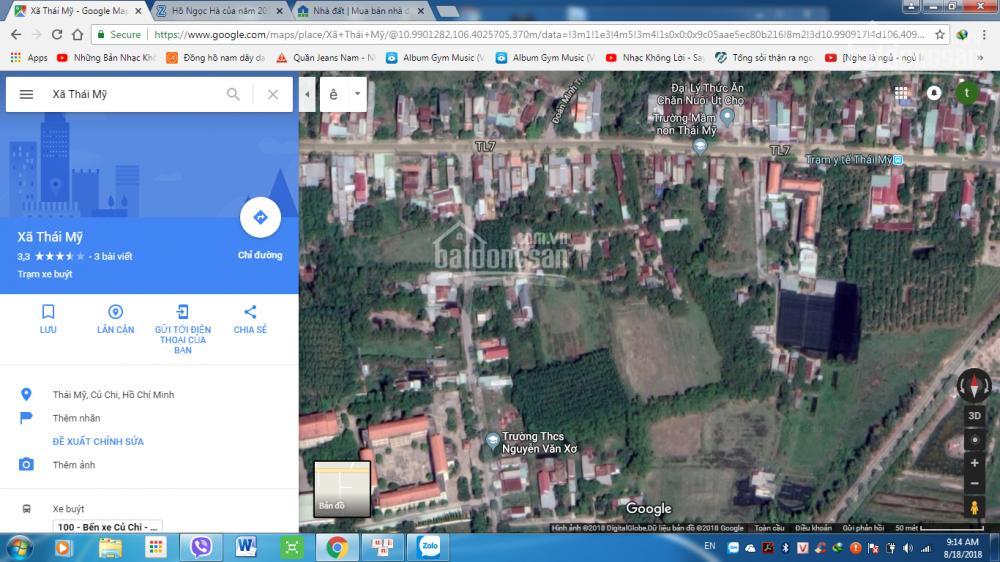Click Thêm ảnh add photo
This screenshot has width=1000, height=562.
(74, 465)
